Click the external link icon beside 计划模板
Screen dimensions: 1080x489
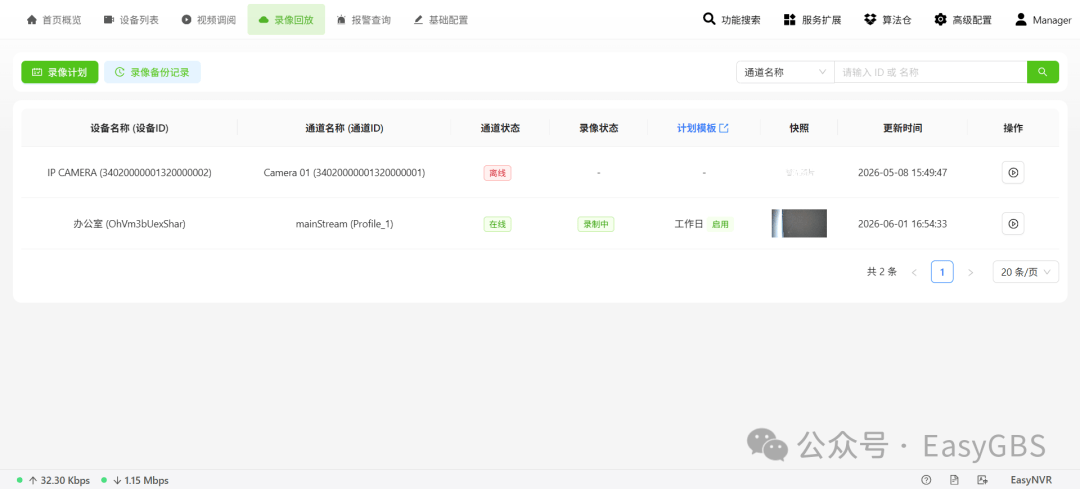pos(723,128)
